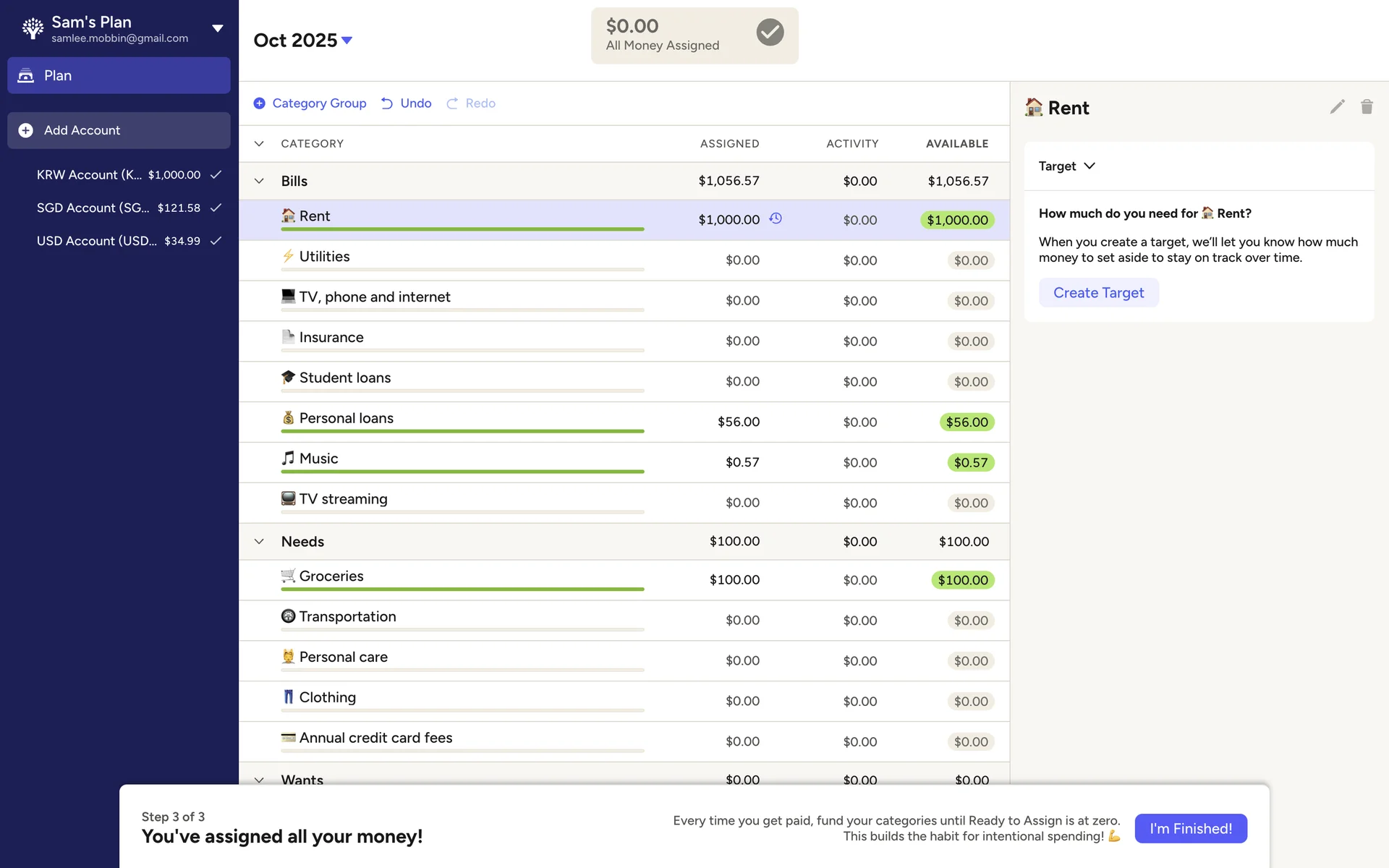Open the Sam's Plan account menu
1389x868 pixels.
tap(217, 28)
